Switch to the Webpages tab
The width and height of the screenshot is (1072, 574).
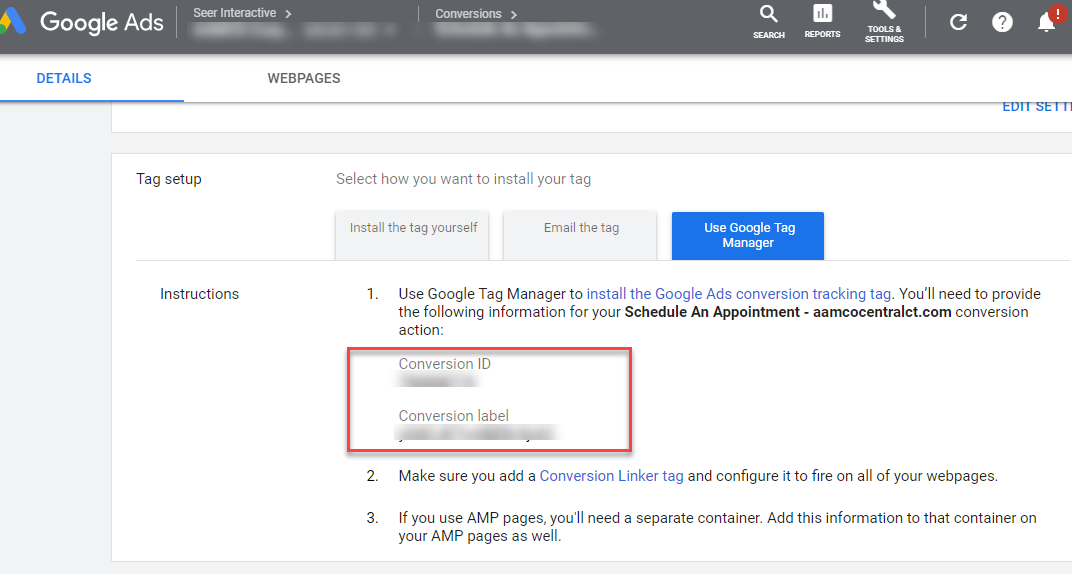coord(304,78)
